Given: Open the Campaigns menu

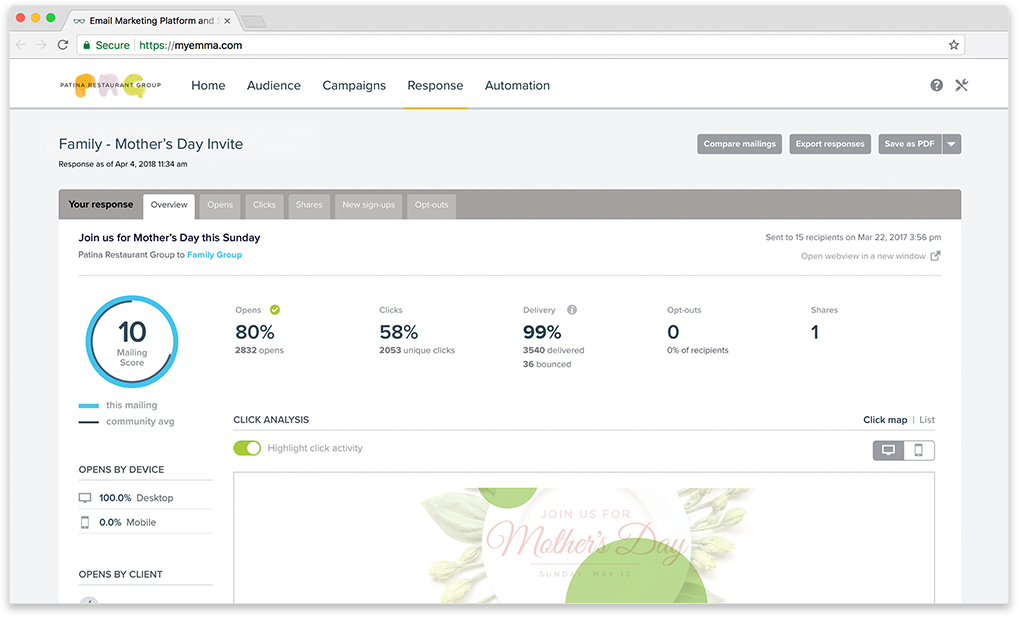Looking at the screenshot, I should [x=354, y=85].
